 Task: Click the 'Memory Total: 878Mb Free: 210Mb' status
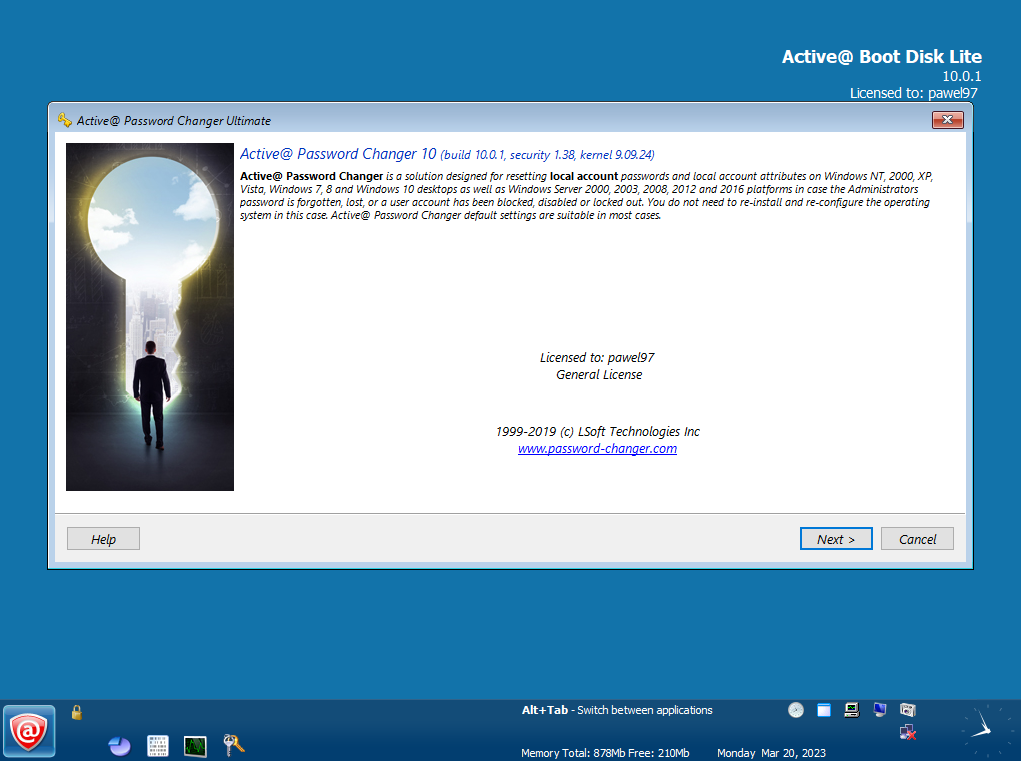click(x=605, y=753)
